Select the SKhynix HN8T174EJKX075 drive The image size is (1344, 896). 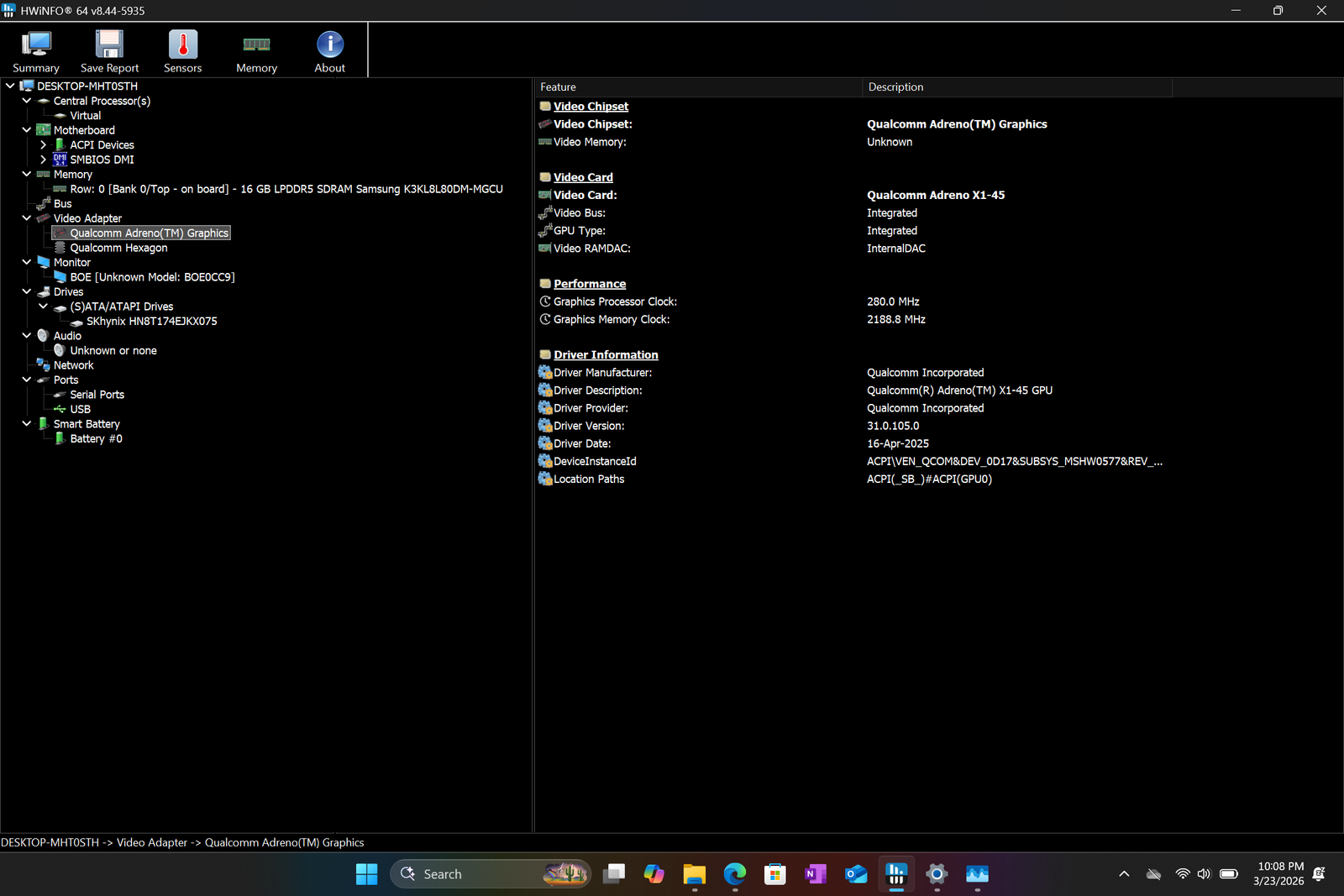pyautogui.click(x=151, y=322)
